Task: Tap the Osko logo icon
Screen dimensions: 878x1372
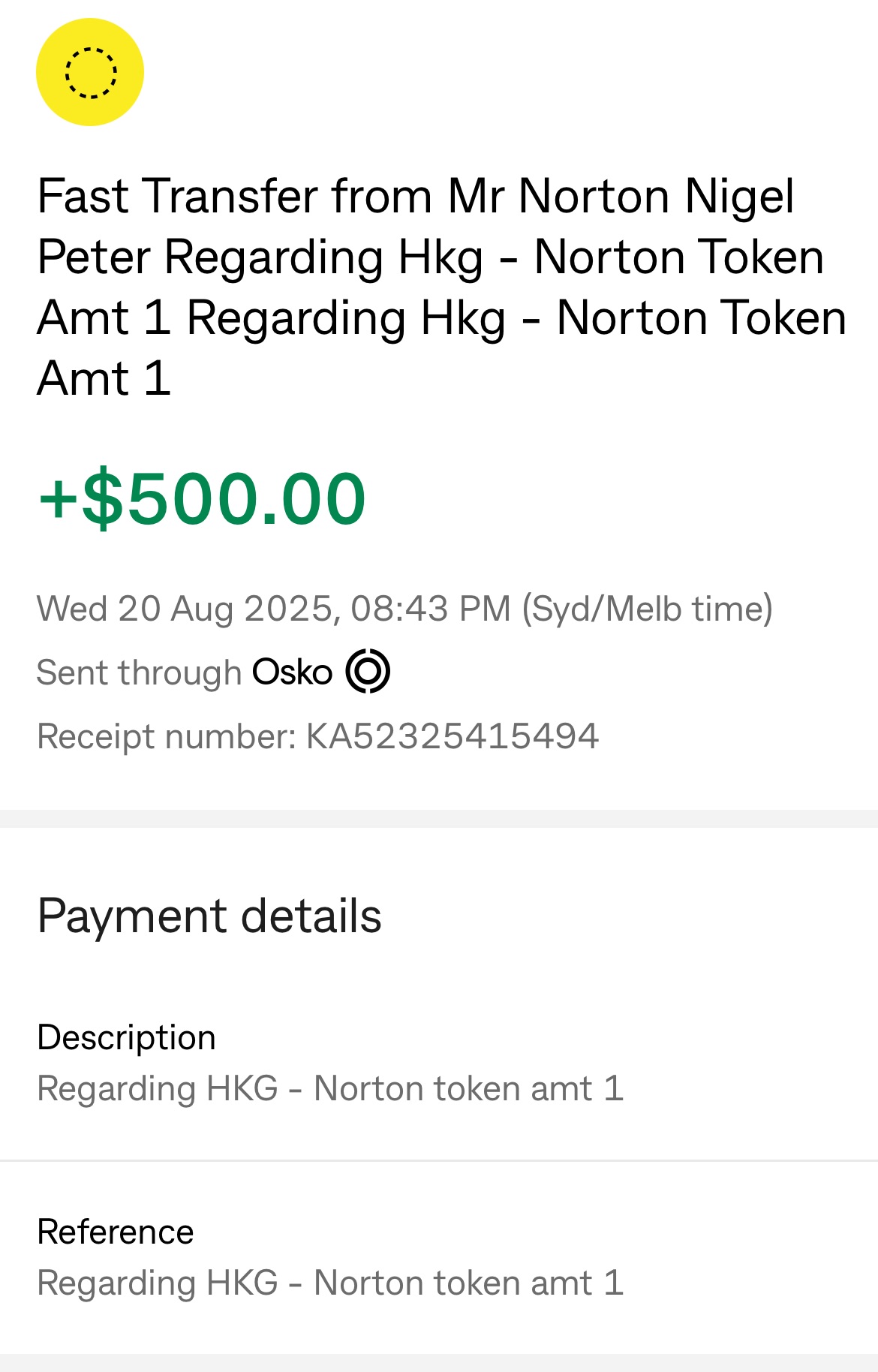Action: pyautogui.click(x=368, y=671)
